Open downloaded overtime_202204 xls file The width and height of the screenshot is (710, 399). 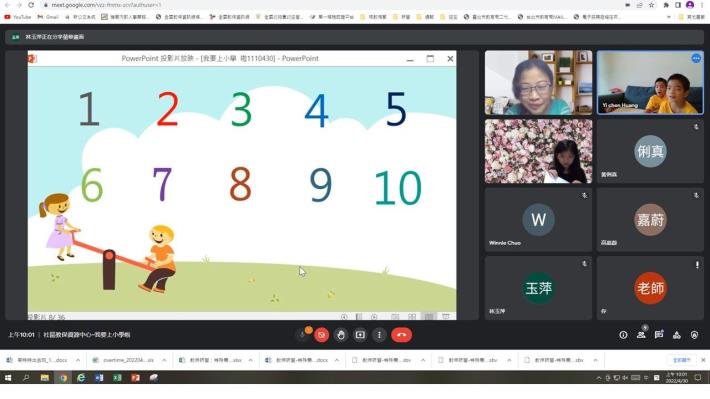pos(123,360)
